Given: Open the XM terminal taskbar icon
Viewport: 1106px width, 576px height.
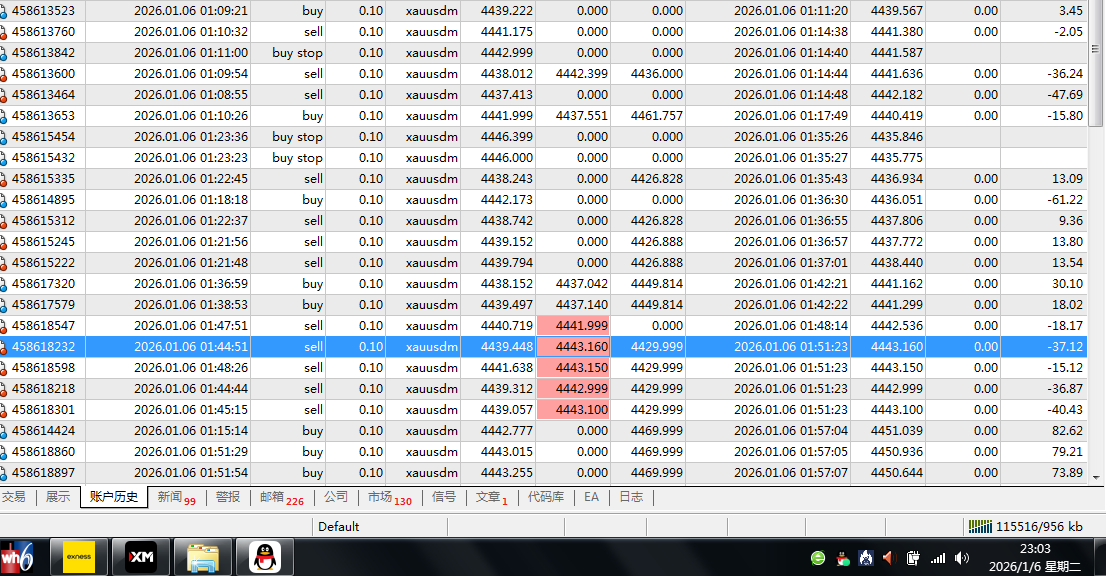Looking at the screenshot, I should click(x=139, y=557).
